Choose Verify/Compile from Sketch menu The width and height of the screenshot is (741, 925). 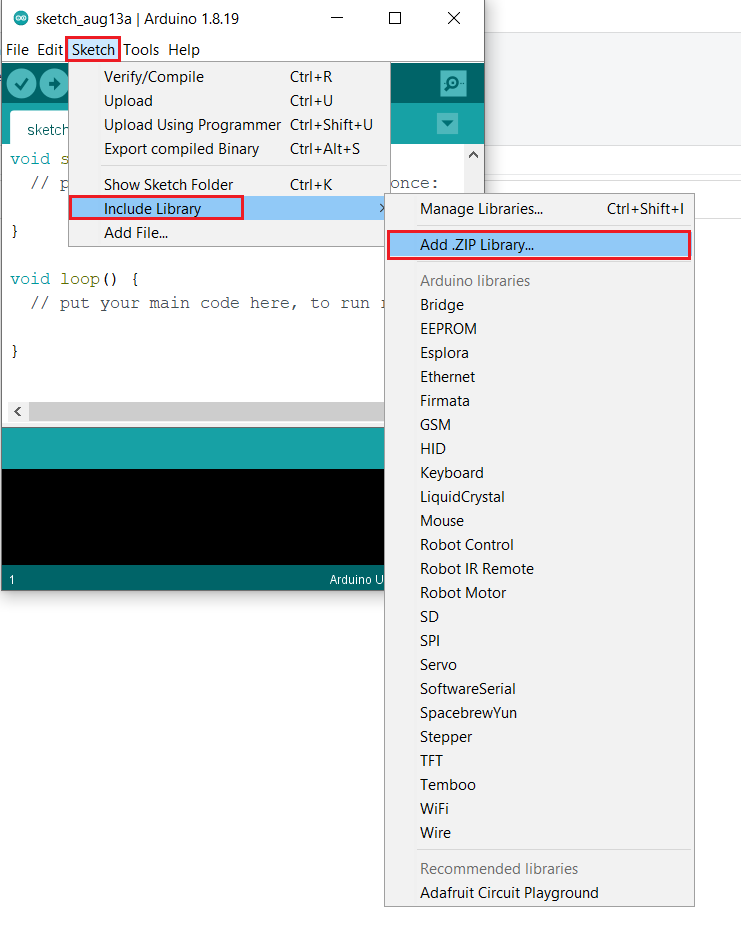pyautogui.click(x=229, y=77)
